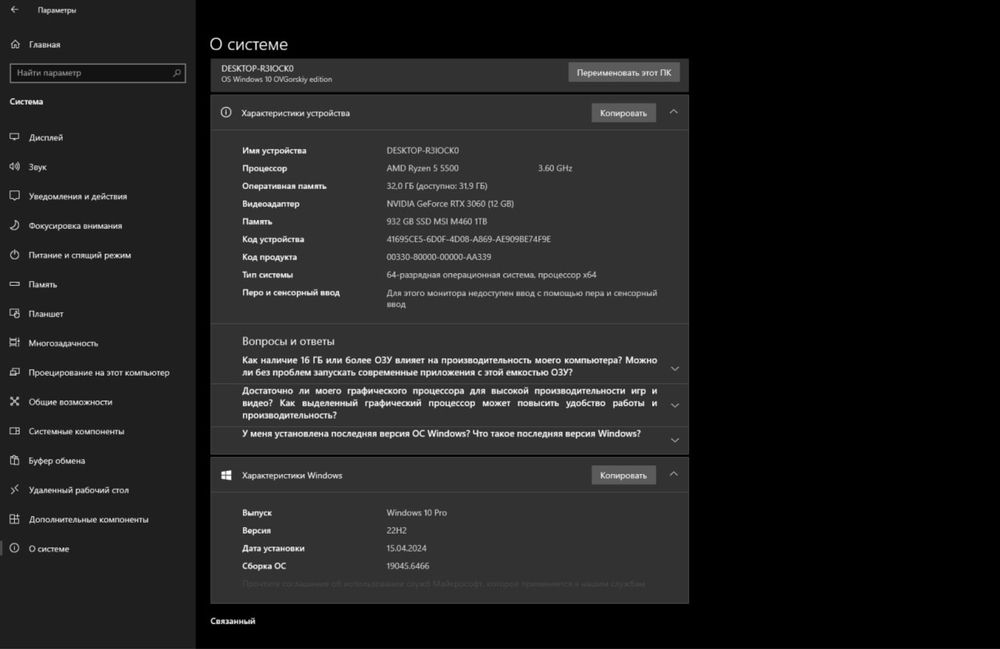Click the Проецирование на этот компьютер icon

click(x=15, y=372)
